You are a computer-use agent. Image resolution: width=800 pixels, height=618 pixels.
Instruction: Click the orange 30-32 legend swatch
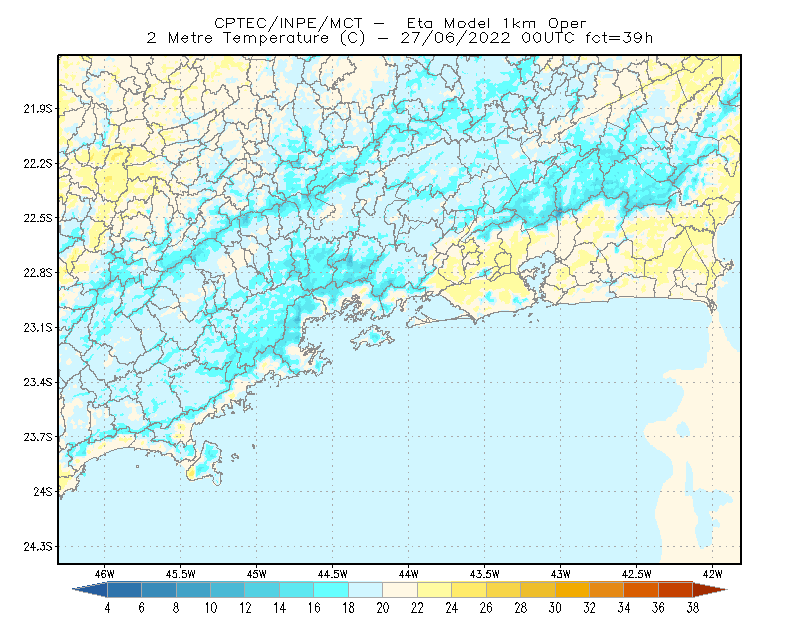click(572, 590)
